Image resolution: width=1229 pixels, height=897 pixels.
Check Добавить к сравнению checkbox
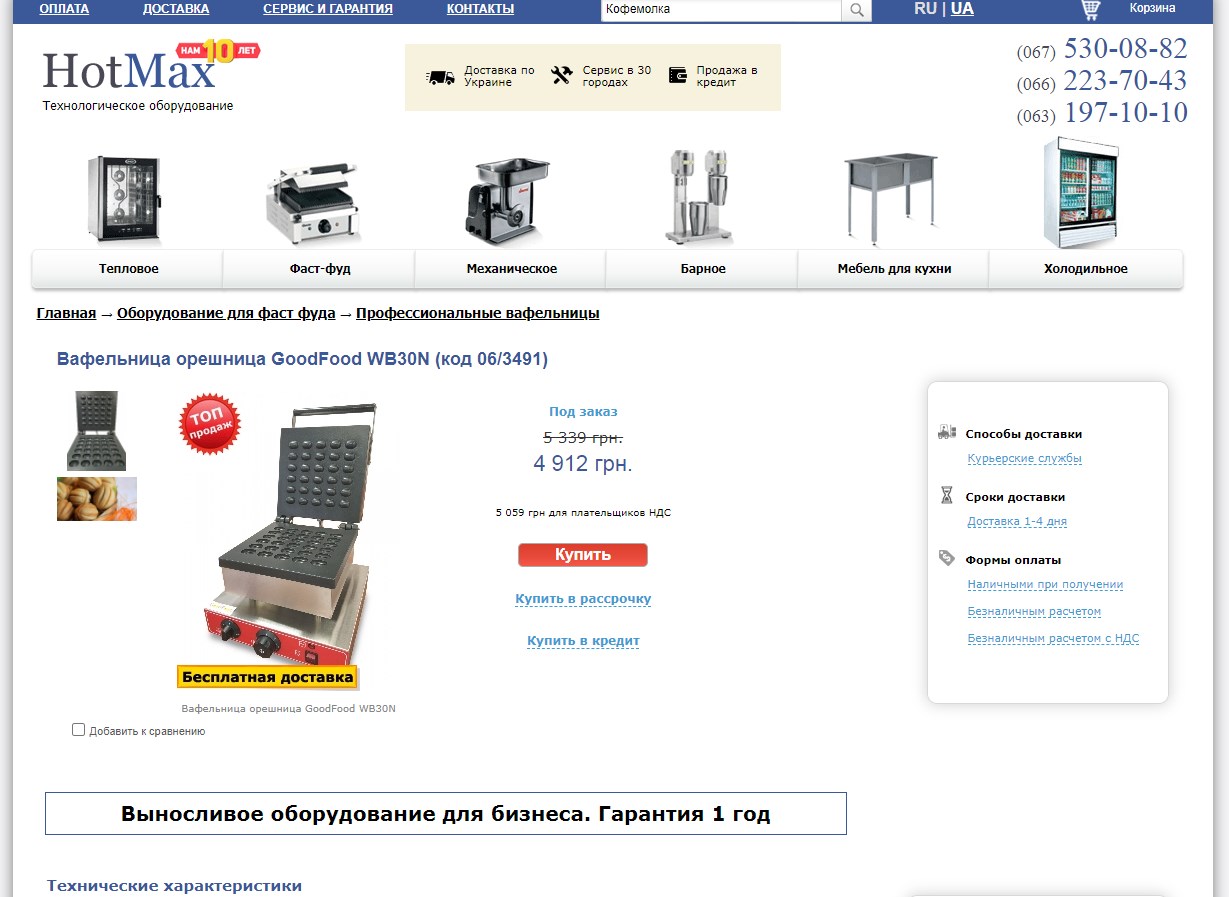[79, 730]
